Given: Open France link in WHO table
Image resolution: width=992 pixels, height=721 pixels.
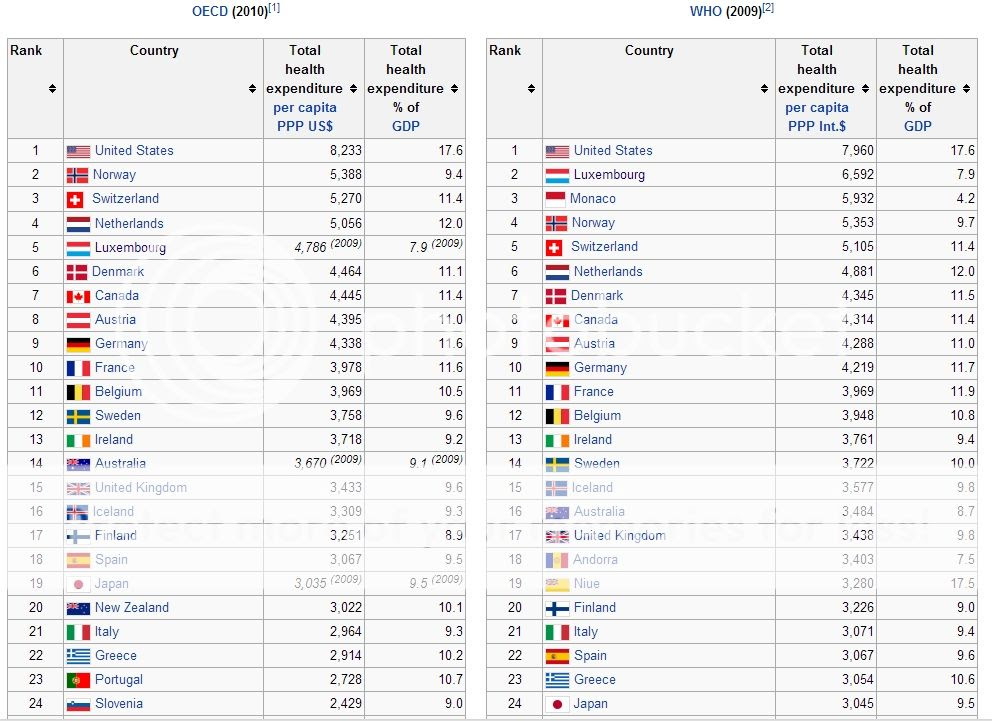Looking at the screenshot, I should point(593,391).
